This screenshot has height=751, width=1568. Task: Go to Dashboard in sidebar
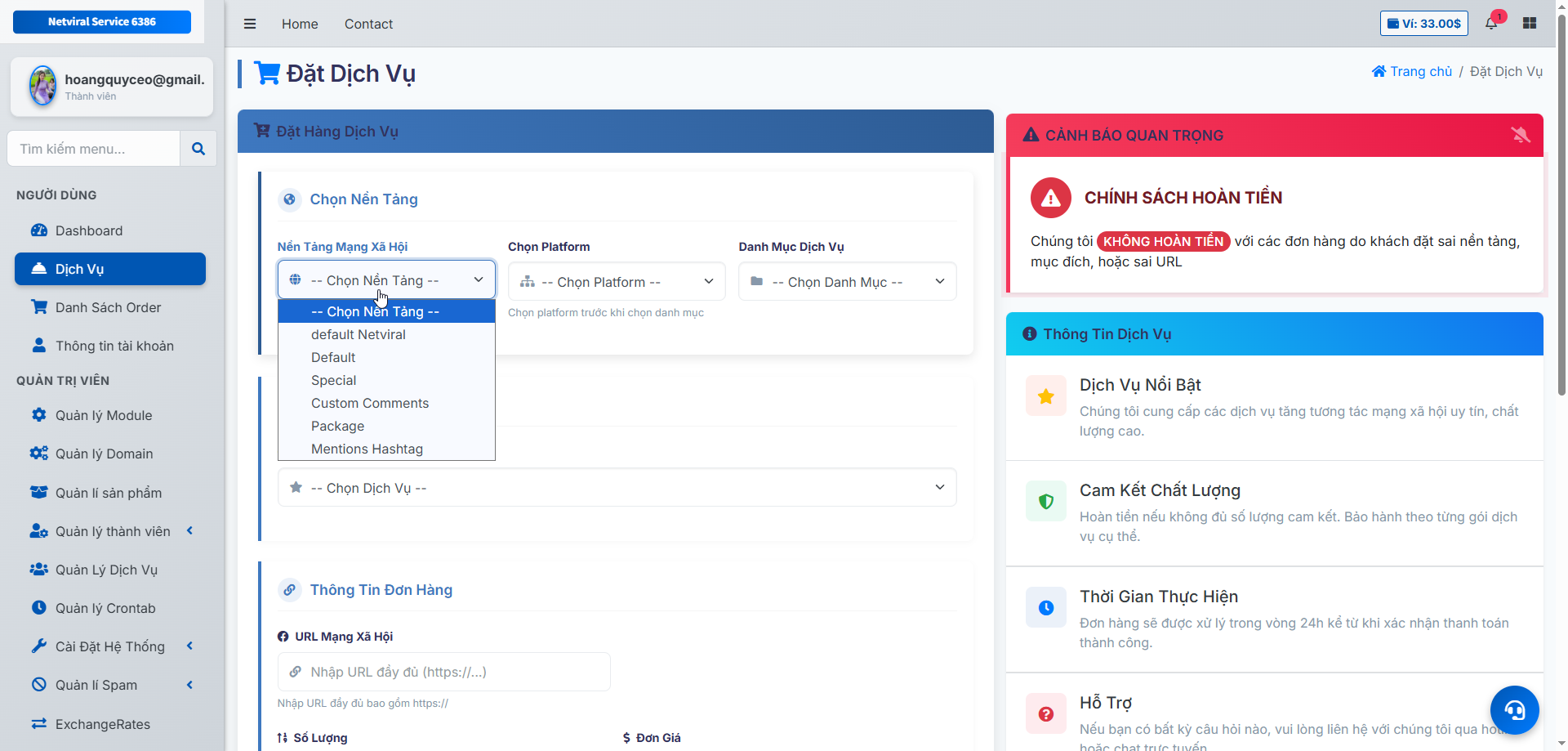88,230
